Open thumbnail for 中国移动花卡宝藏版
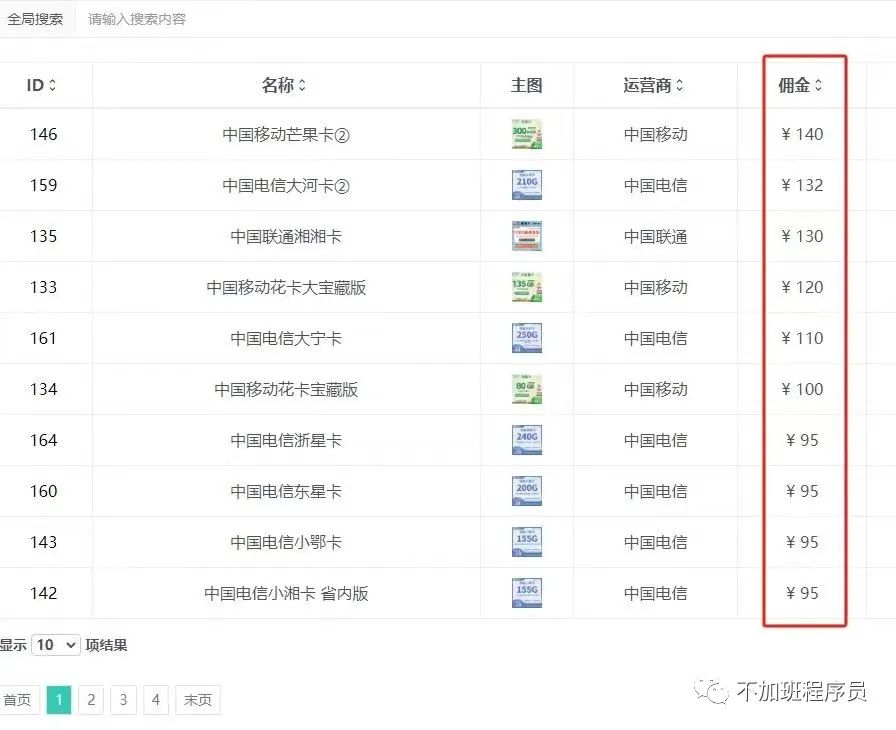Viewport: 896px width, 730px height. tap(526, 389)
